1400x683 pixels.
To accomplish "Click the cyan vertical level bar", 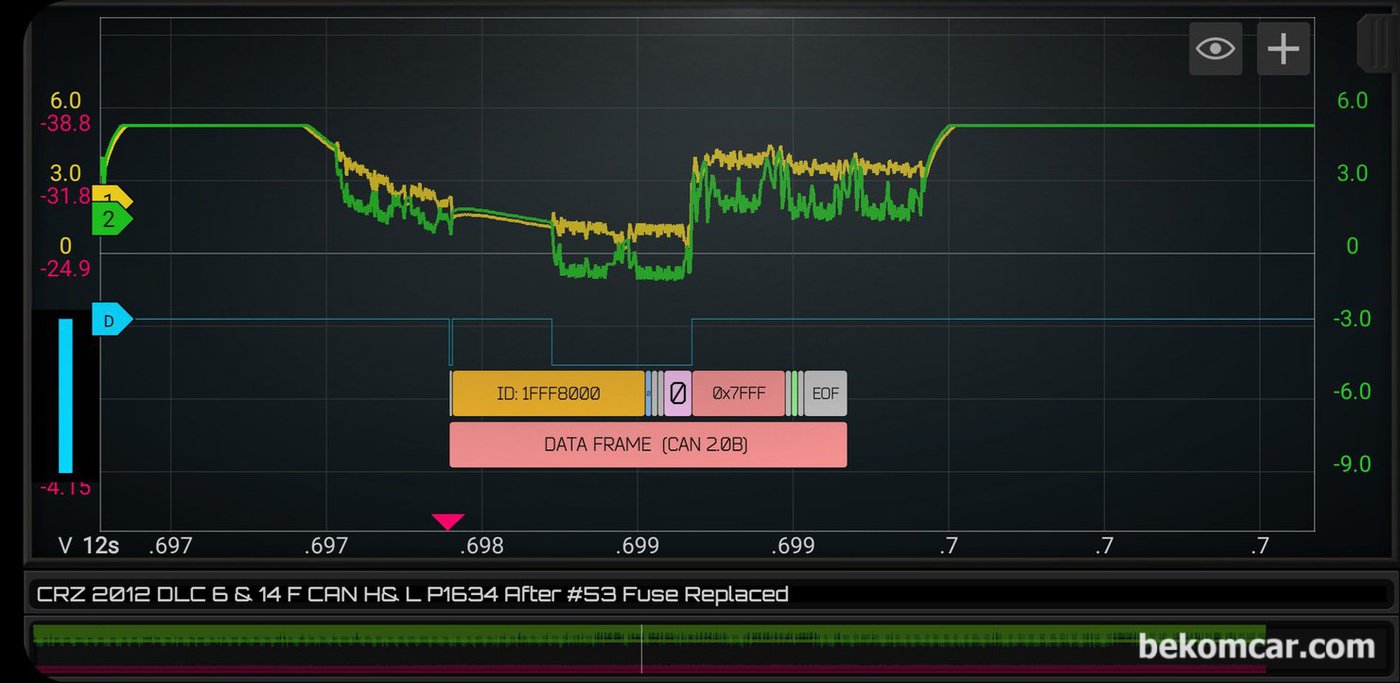I will click(x=66, y=395).
